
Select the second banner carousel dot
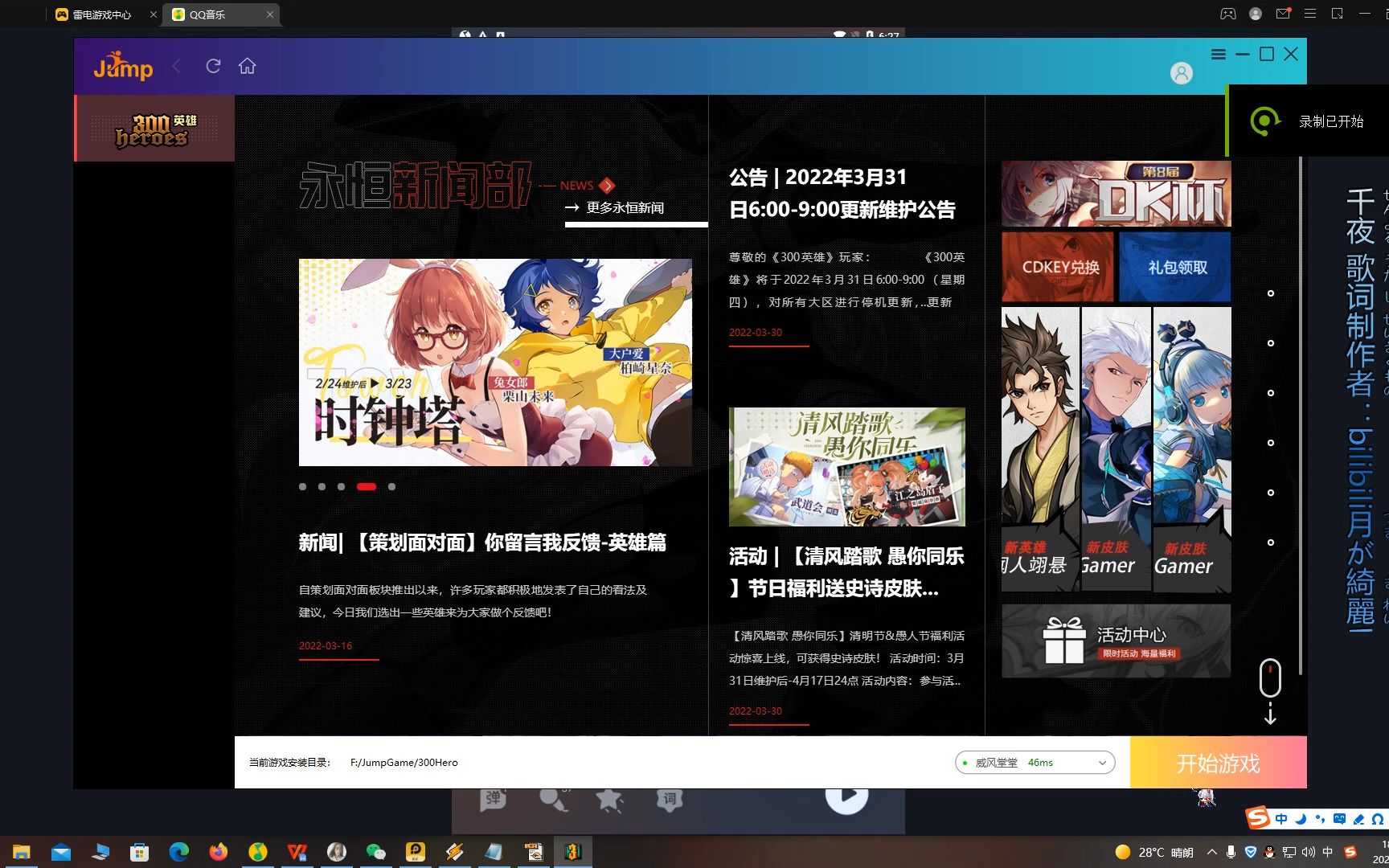pos(322,486)
